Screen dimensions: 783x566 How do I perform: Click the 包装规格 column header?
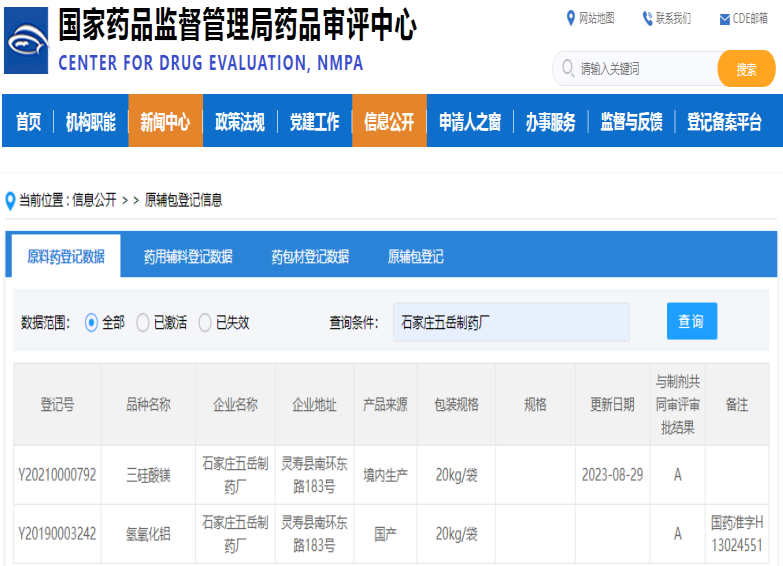click(456, 404)
